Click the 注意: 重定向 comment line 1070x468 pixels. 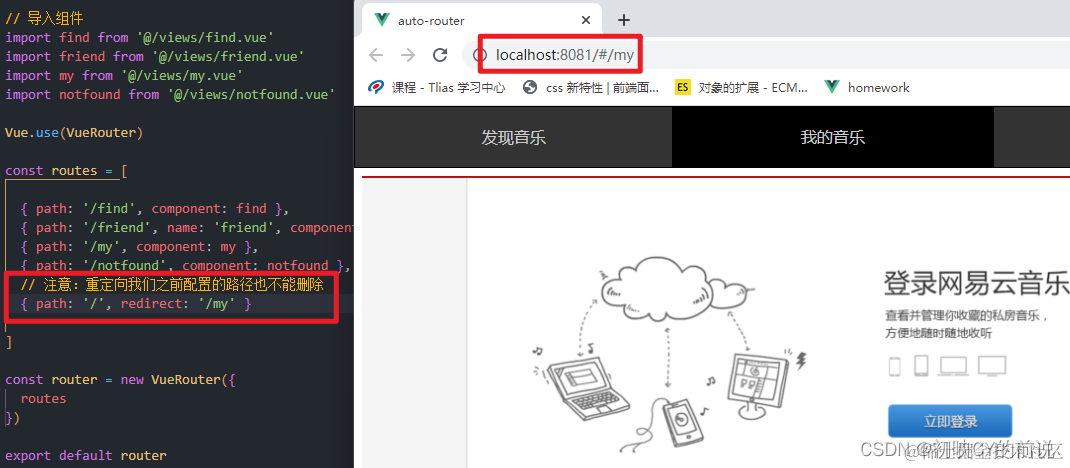pos(172,284)
